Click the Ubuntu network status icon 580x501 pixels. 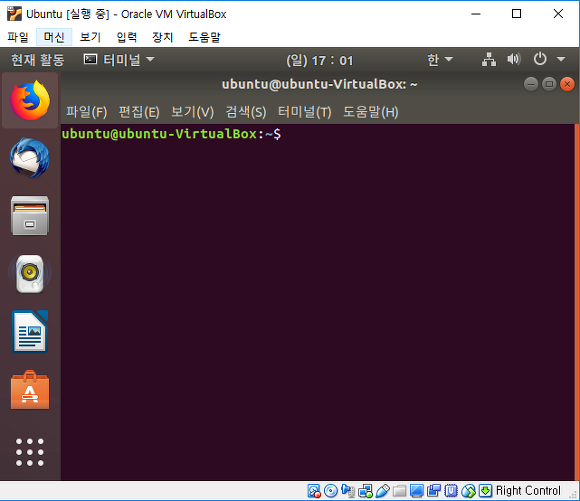coord(489,59)
